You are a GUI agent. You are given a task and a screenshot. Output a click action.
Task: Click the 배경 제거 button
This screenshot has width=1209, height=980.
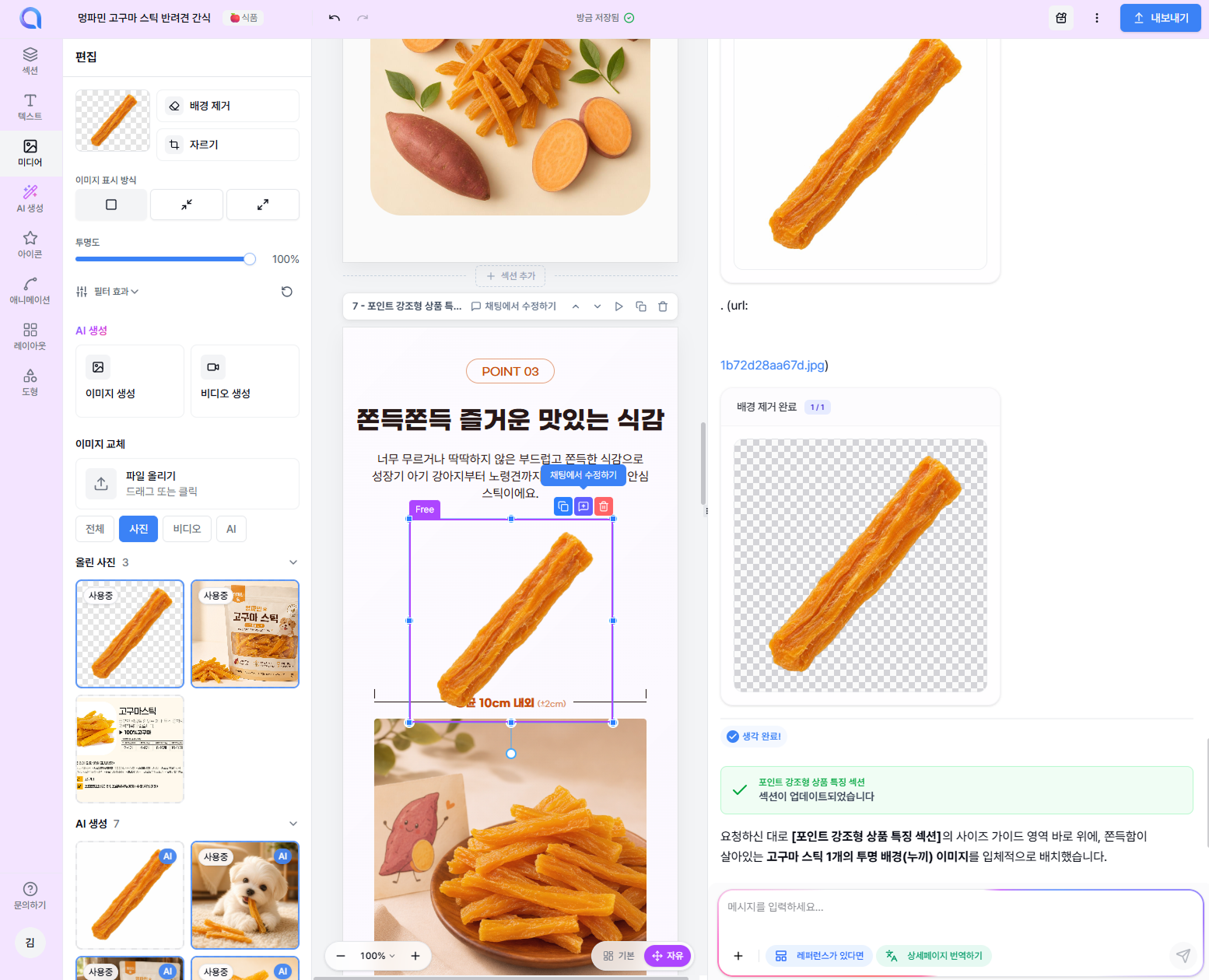pos(228,106)
